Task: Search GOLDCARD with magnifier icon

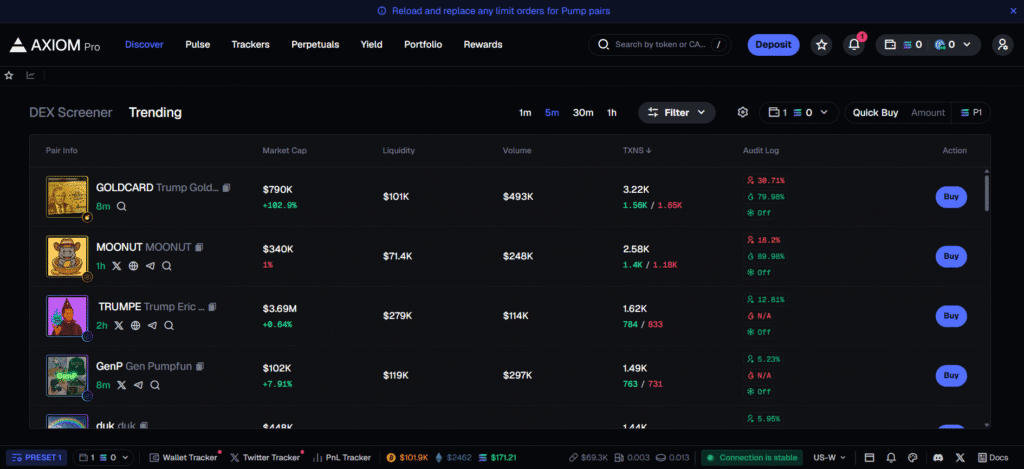Action: point(121,206)
